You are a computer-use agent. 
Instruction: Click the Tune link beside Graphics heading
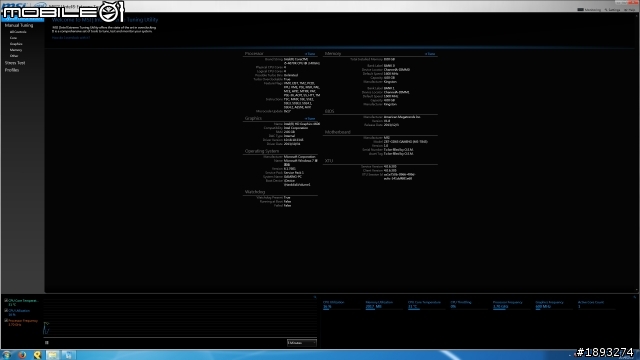tap(310, 119)
